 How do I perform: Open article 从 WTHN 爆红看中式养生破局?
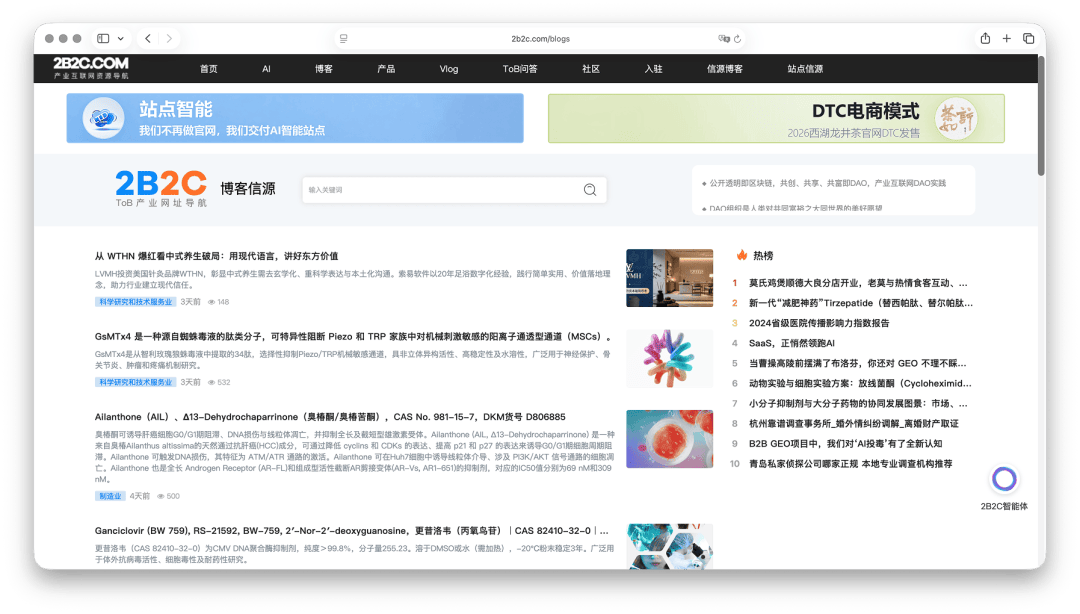coord(216,256)
